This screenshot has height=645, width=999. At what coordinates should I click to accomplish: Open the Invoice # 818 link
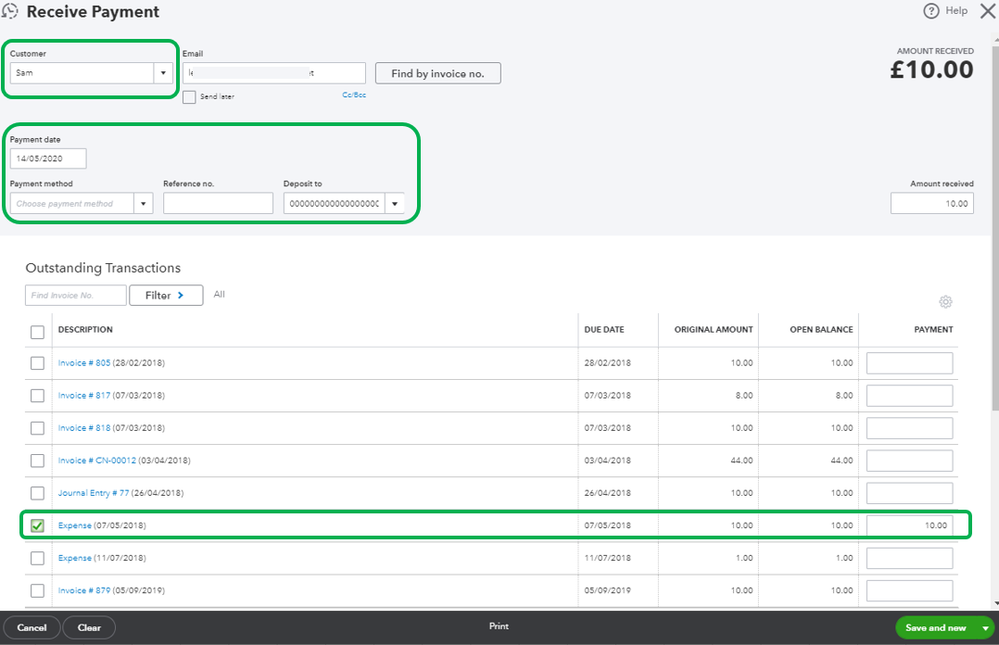pos(84,428)
